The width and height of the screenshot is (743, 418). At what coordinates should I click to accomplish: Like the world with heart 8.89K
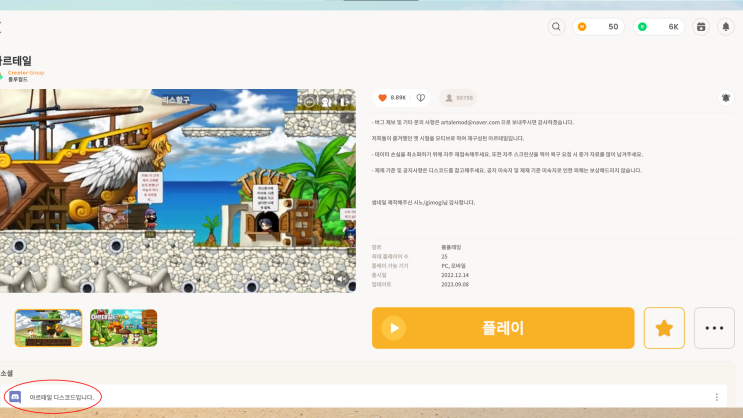tap(392, 98)
